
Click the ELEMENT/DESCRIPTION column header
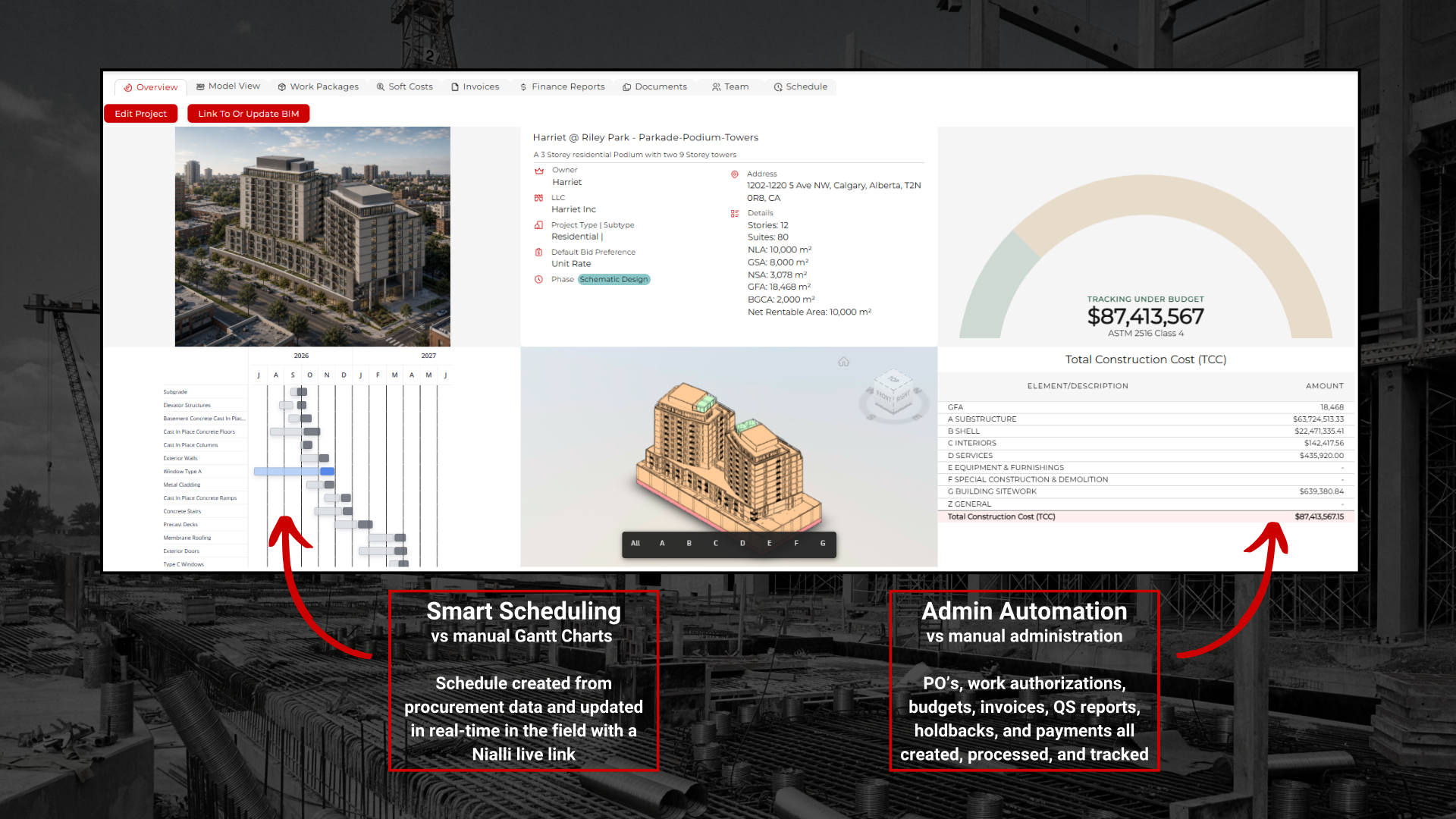[1077, 386]
